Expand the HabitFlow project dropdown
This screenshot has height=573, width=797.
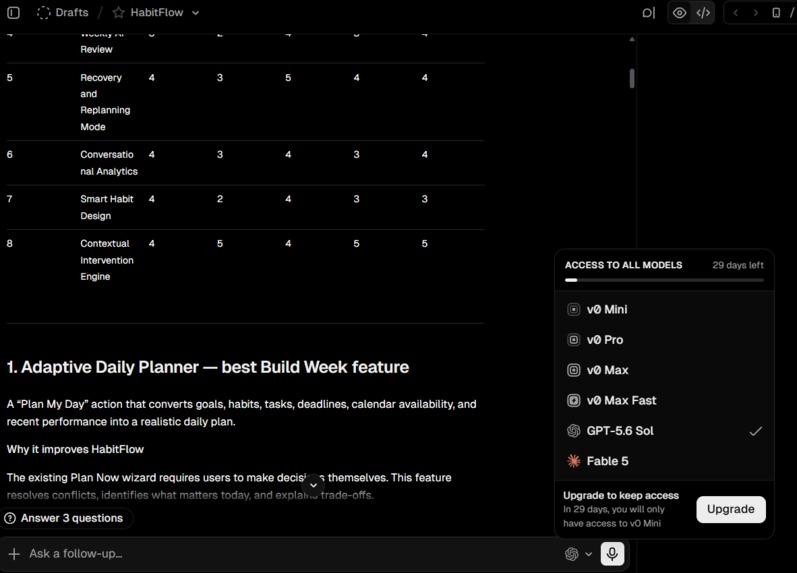click(x=196, y=13)
